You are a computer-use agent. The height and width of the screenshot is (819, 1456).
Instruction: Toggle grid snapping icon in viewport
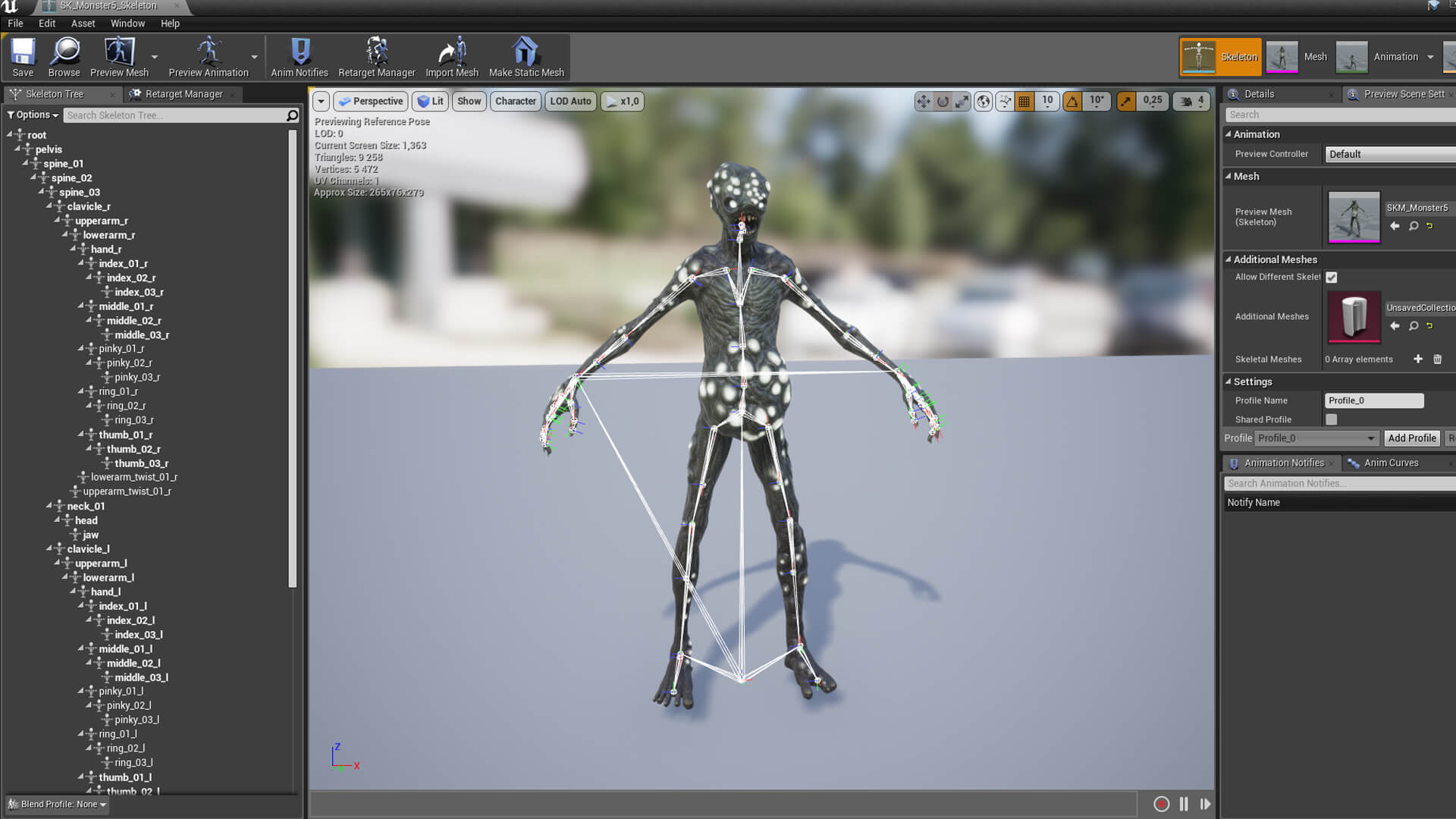coord(1025,101)
